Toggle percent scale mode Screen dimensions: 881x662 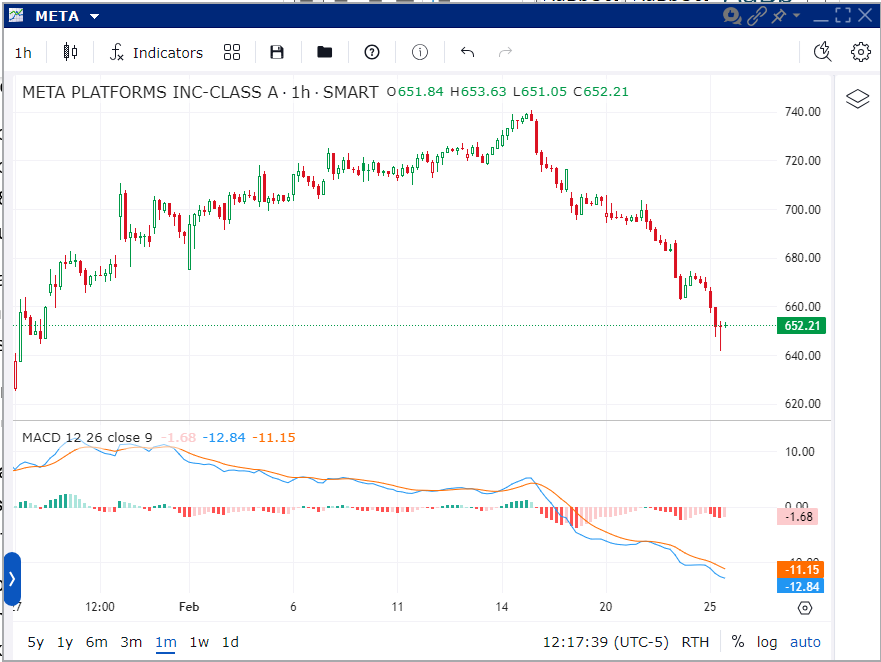[x=738, y=642]
